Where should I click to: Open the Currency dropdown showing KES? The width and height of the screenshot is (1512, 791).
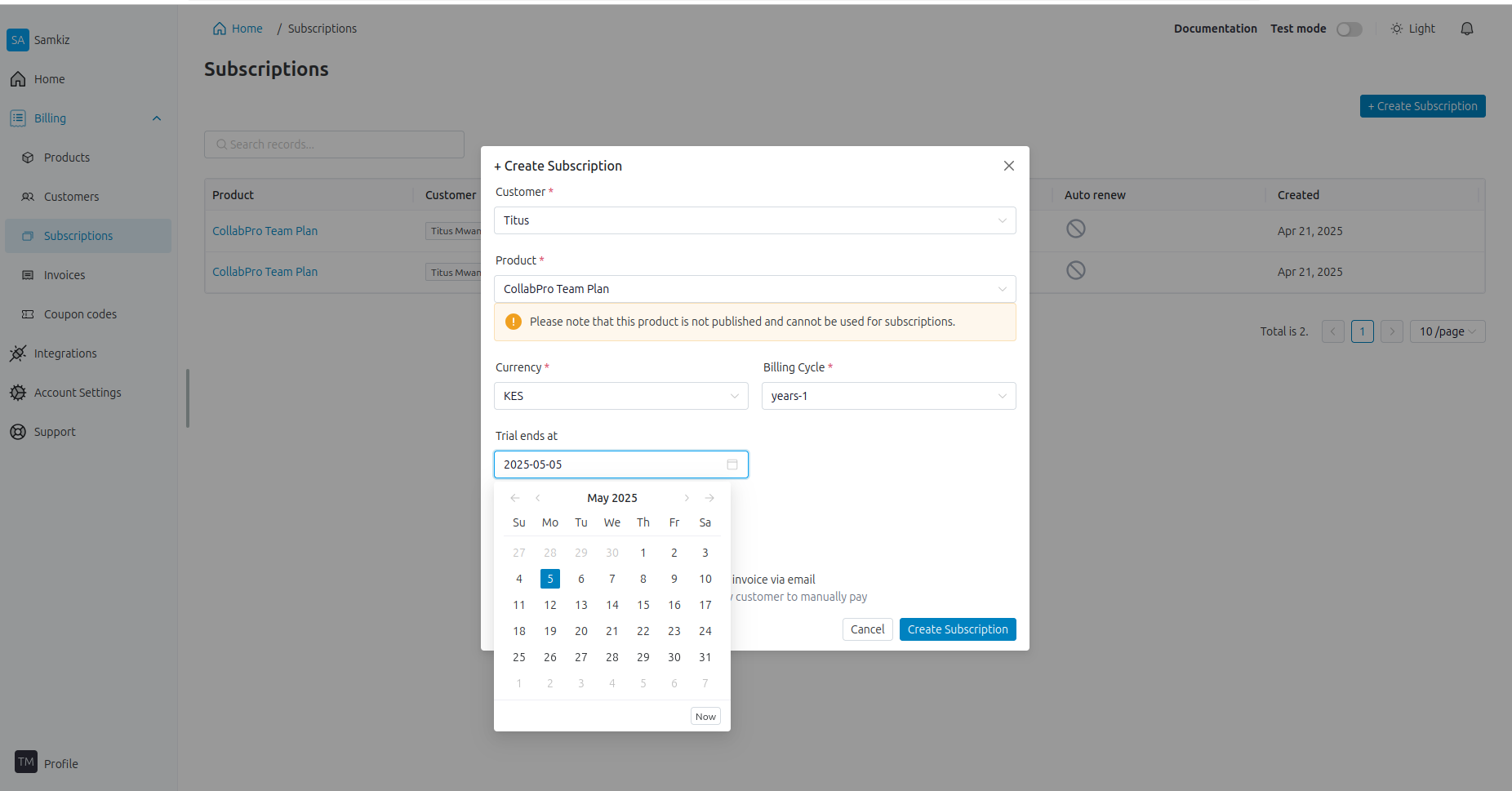(x=620, y=396)
